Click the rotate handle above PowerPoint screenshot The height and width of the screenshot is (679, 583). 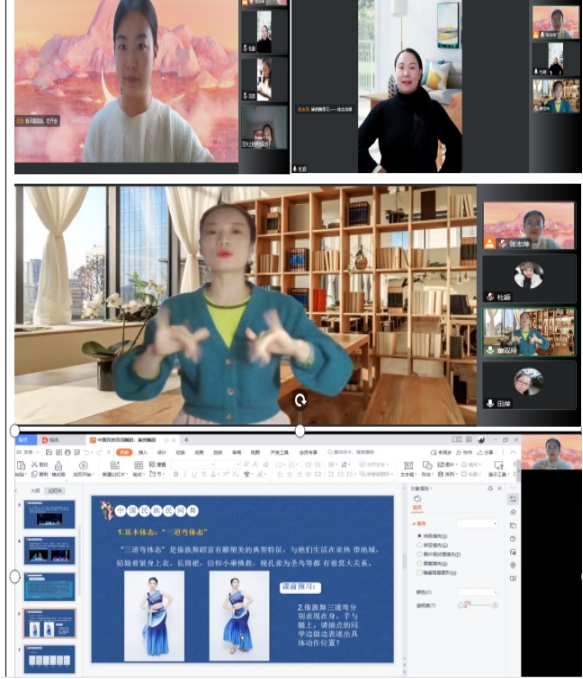300,400
